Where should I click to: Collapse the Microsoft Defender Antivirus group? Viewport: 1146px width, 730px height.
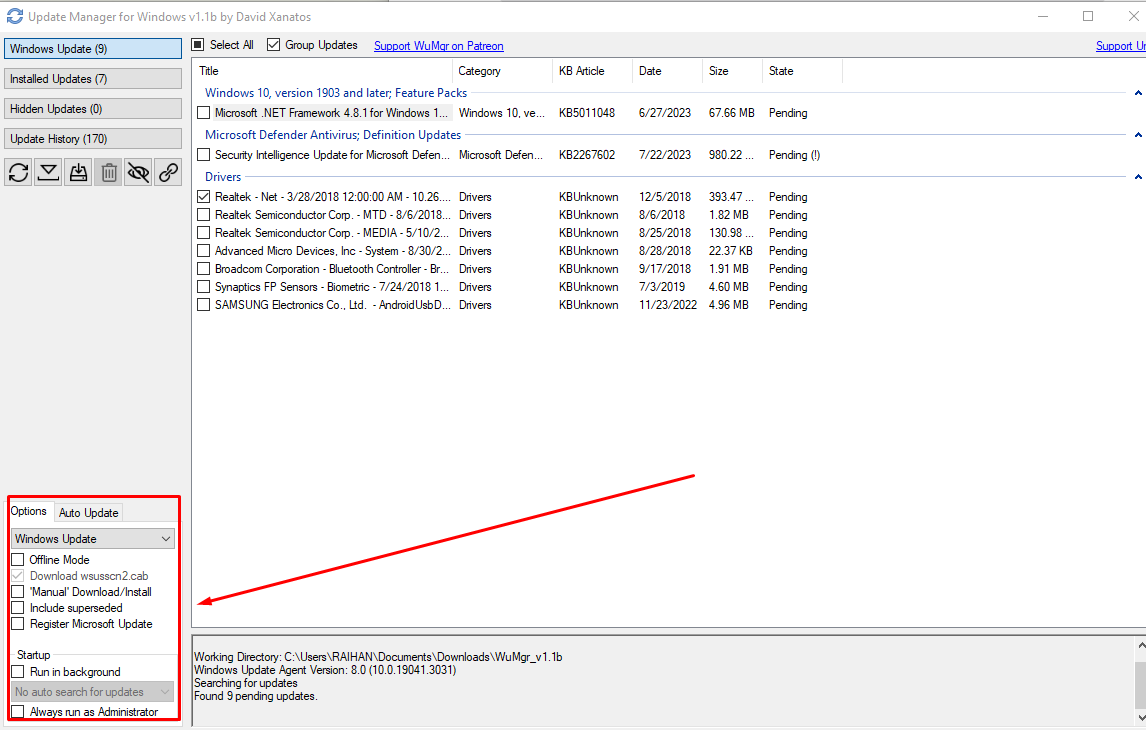tap(1138, 135)
